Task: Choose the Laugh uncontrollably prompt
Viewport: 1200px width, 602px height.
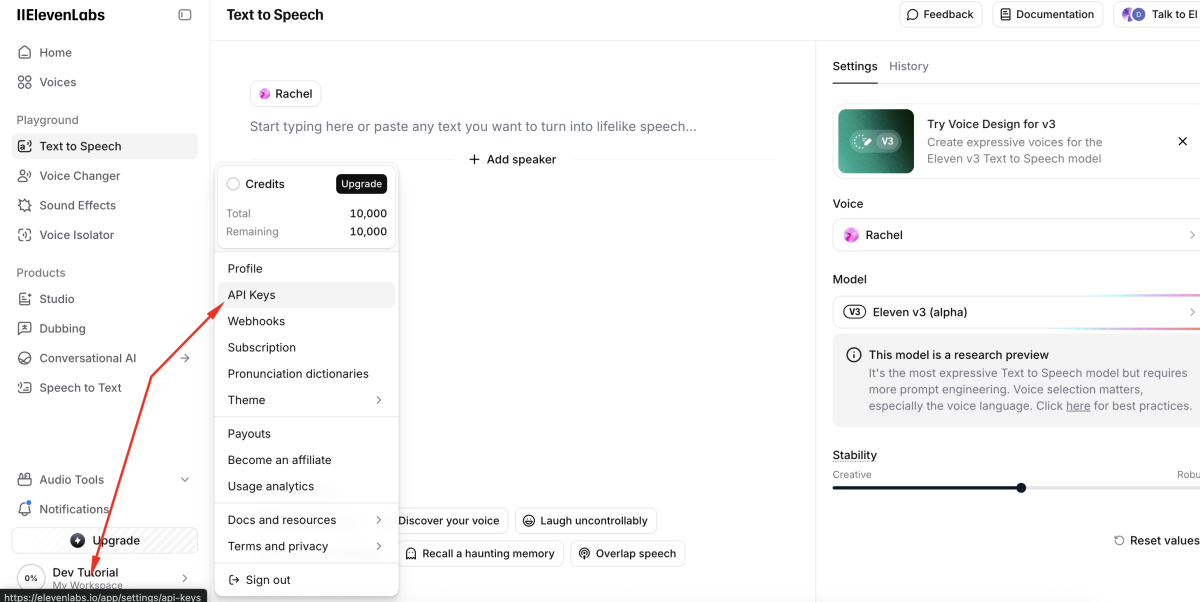Action: pyautogui.click(x=586, y=521)
